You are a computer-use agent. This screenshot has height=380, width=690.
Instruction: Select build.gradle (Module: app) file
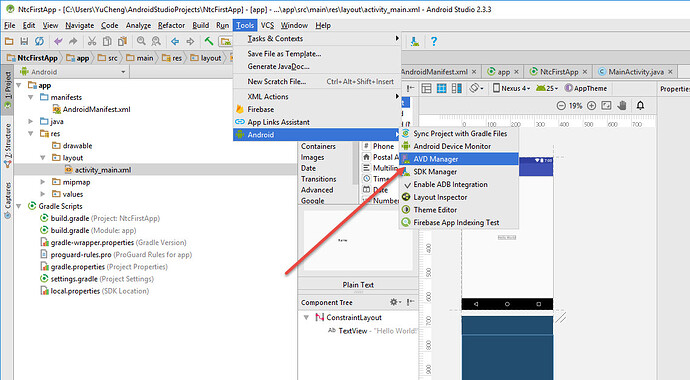point(88,230)
